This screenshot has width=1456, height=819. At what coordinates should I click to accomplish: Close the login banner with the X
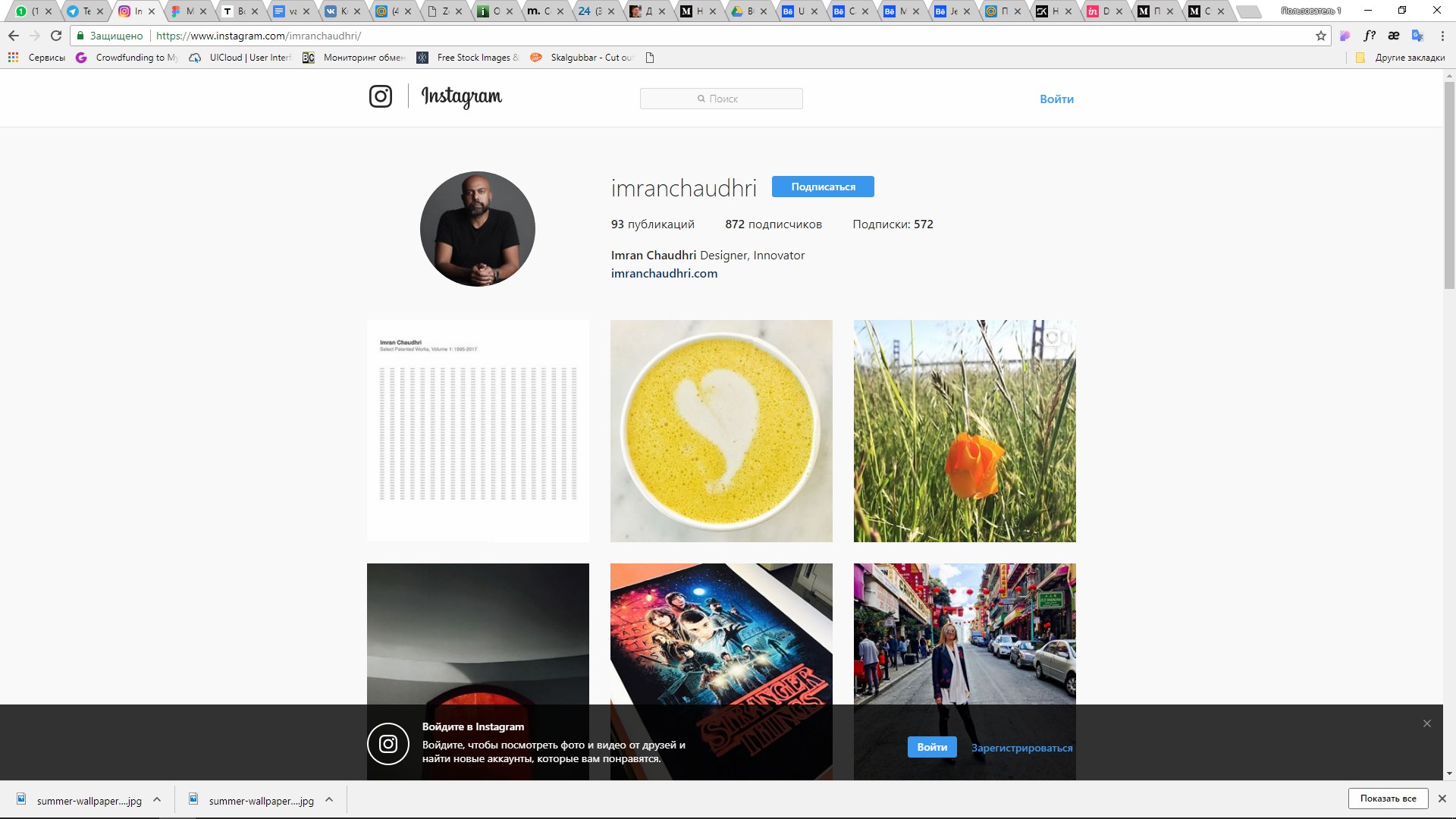click(1427, 723)
